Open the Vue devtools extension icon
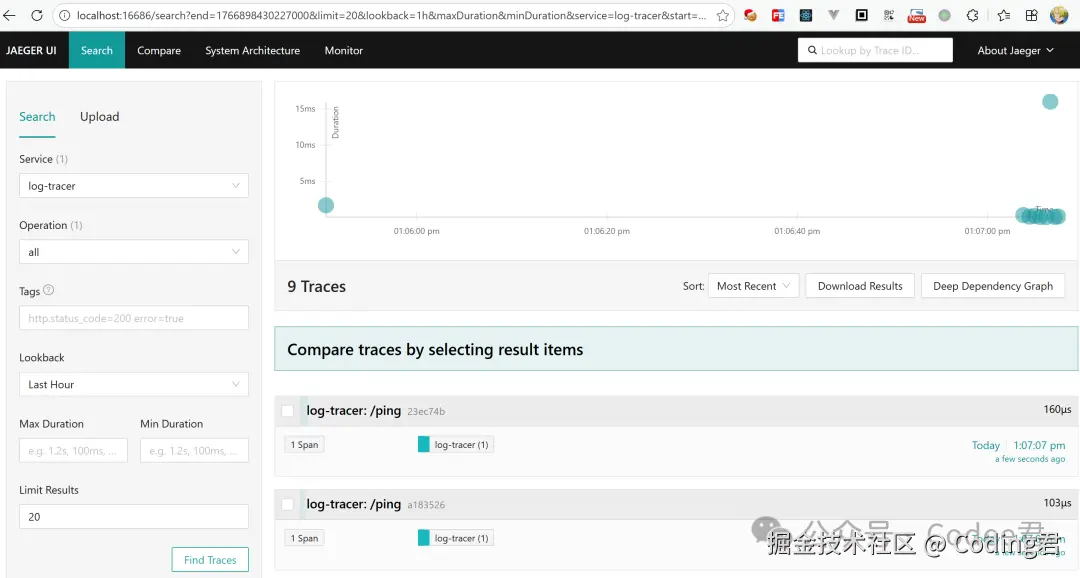Image resolution: width=1080 pixels, height=578 pixels. coord(833,15)
